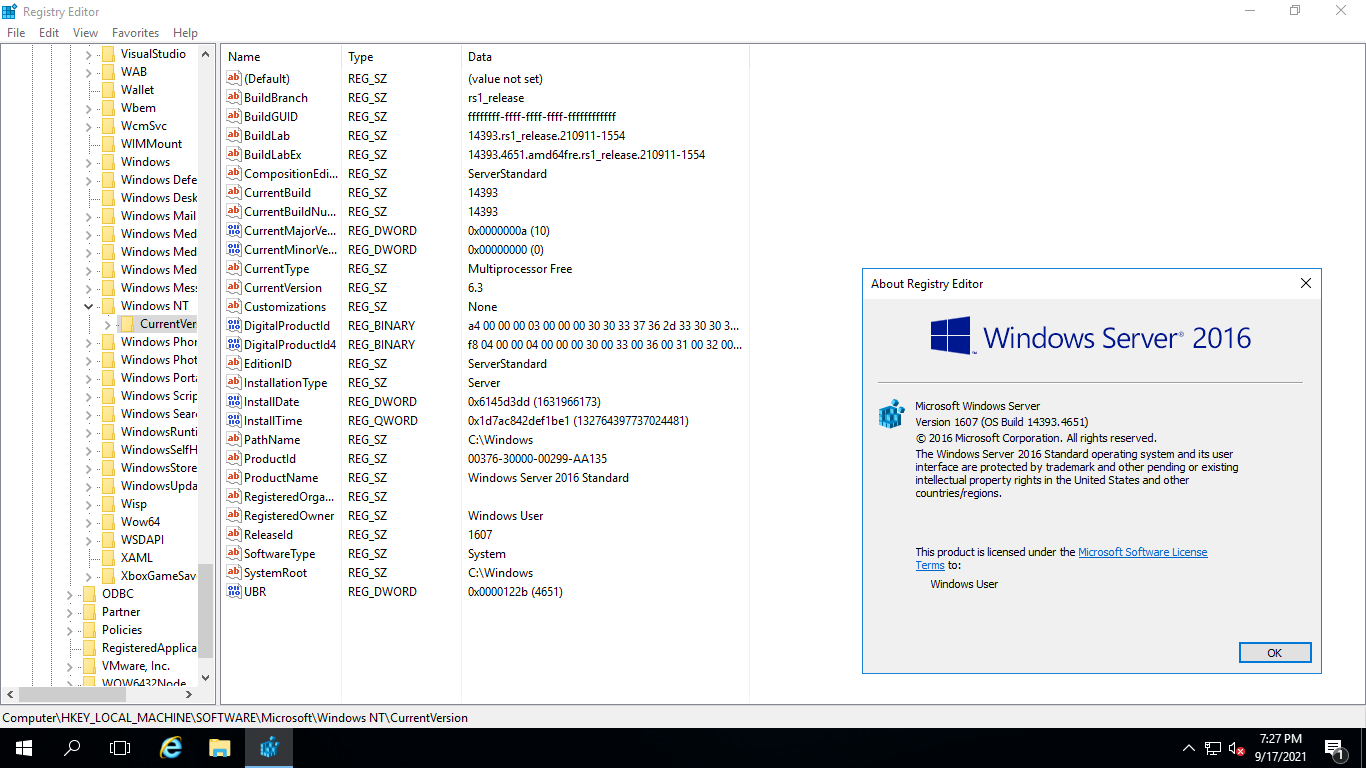
Task: Select the Customizations value name
Action: tap(285, 307)
